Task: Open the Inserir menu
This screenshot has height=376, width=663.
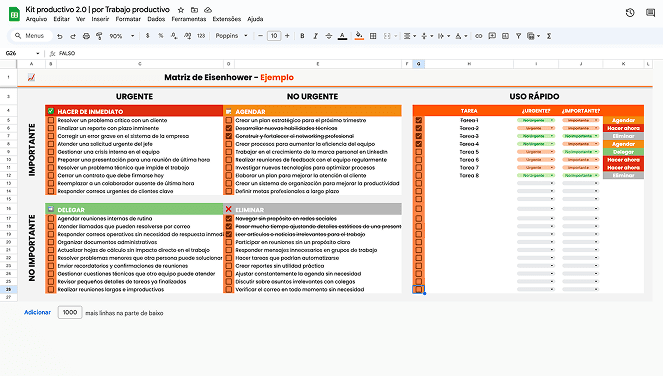Action: [100, 19]
